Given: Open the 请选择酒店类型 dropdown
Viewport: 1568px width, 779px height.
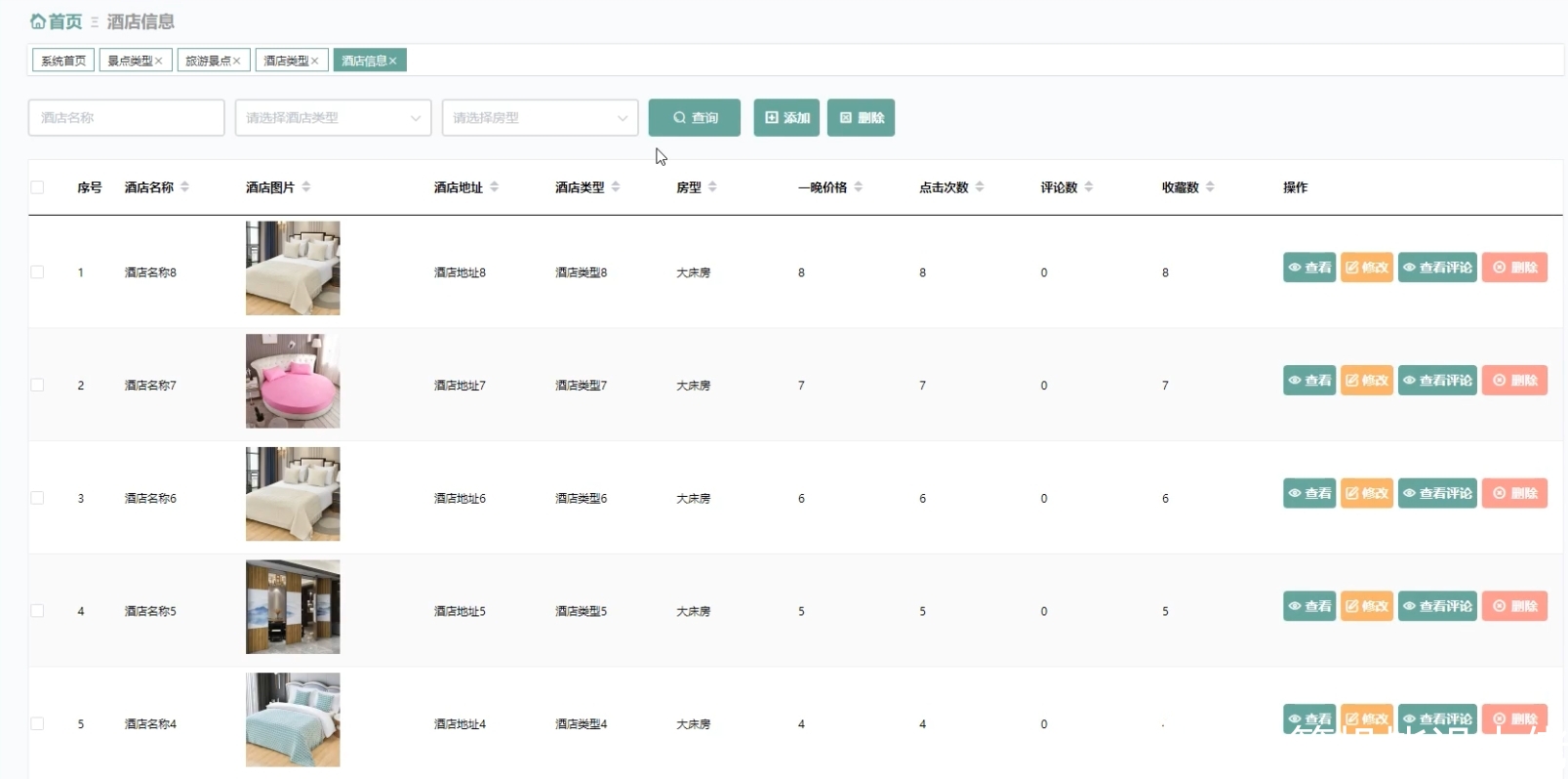Looking at the screenshot, I should coord(333,118).
